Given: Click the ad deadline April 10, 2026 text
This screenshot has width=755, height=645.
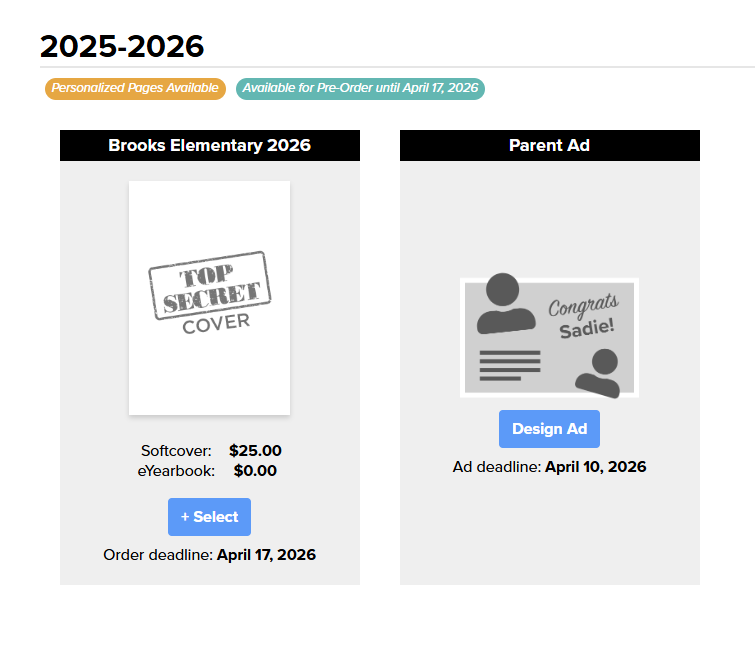Looking at the screenshot, I should click(x=595, y=467).
